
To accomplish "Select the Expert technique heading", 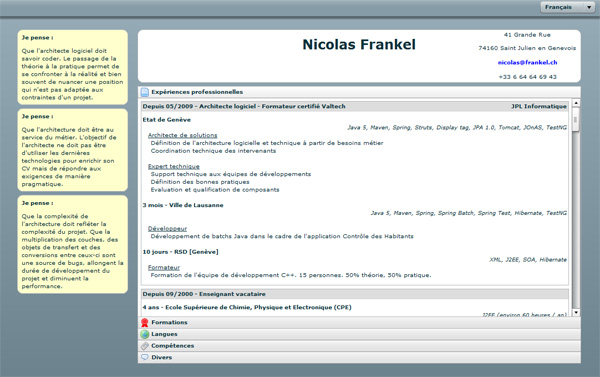I will 174,166.
